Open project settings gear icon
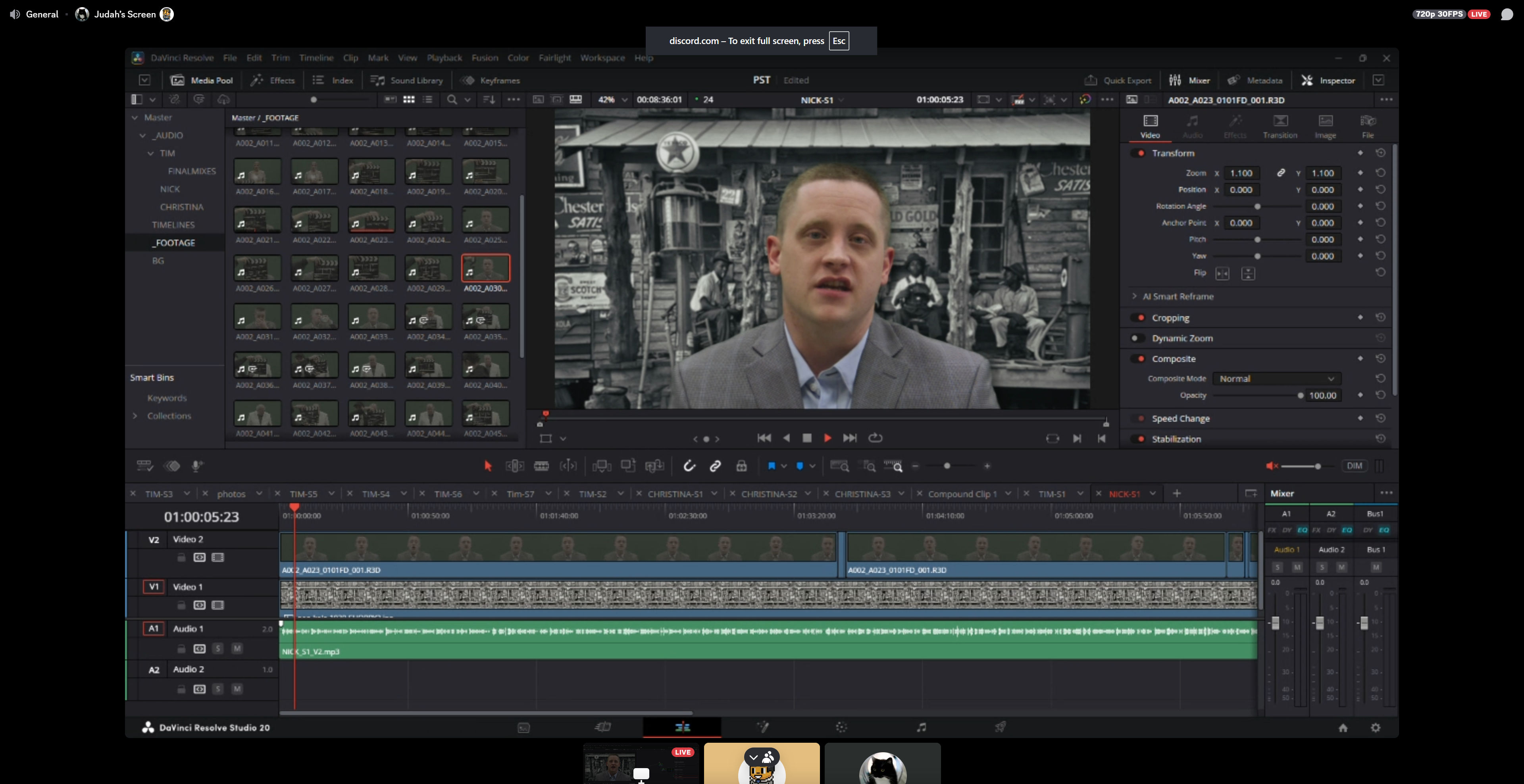1524x784 pixels. (1376, 728)
